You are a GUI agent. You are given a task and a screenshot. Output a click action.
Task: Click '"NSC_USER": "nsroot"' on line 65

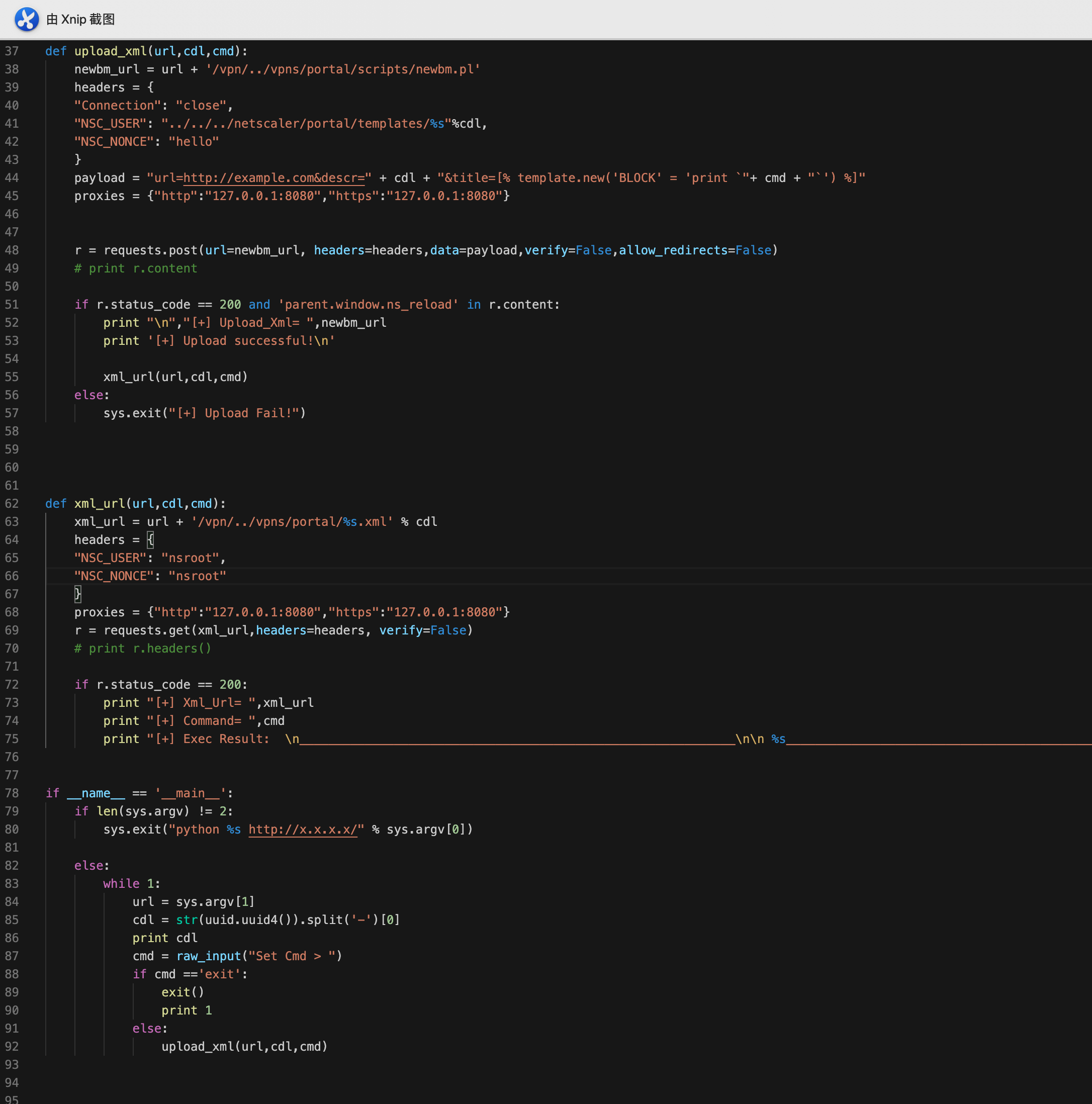[x=146, y=558]
